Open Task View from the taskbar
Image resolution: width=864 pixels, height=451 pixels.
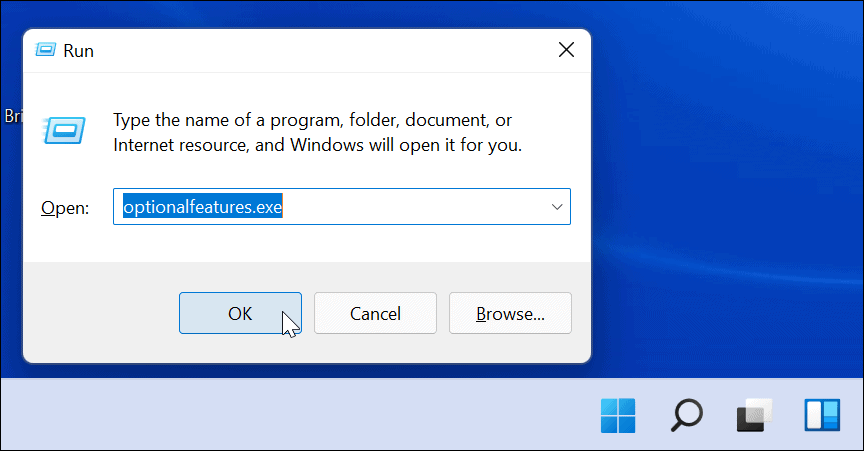coord(754,415)
